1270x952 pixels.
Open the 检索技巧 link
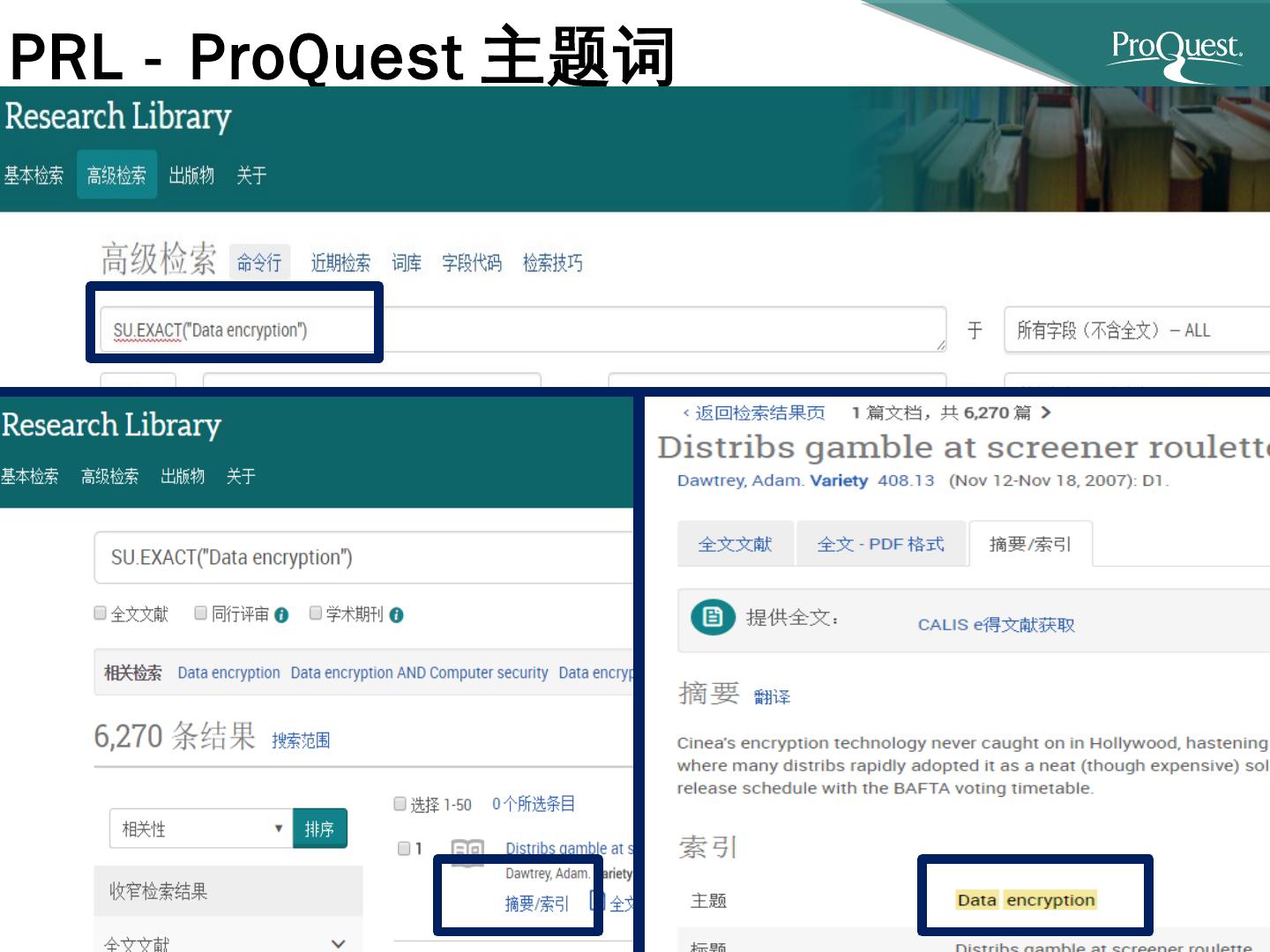[553, 263]
